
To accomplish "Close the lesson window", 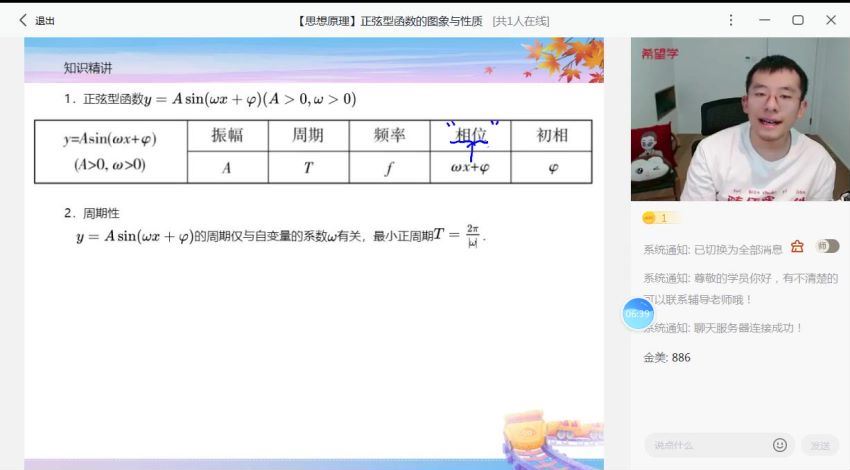I will click(x=831, y=20).
